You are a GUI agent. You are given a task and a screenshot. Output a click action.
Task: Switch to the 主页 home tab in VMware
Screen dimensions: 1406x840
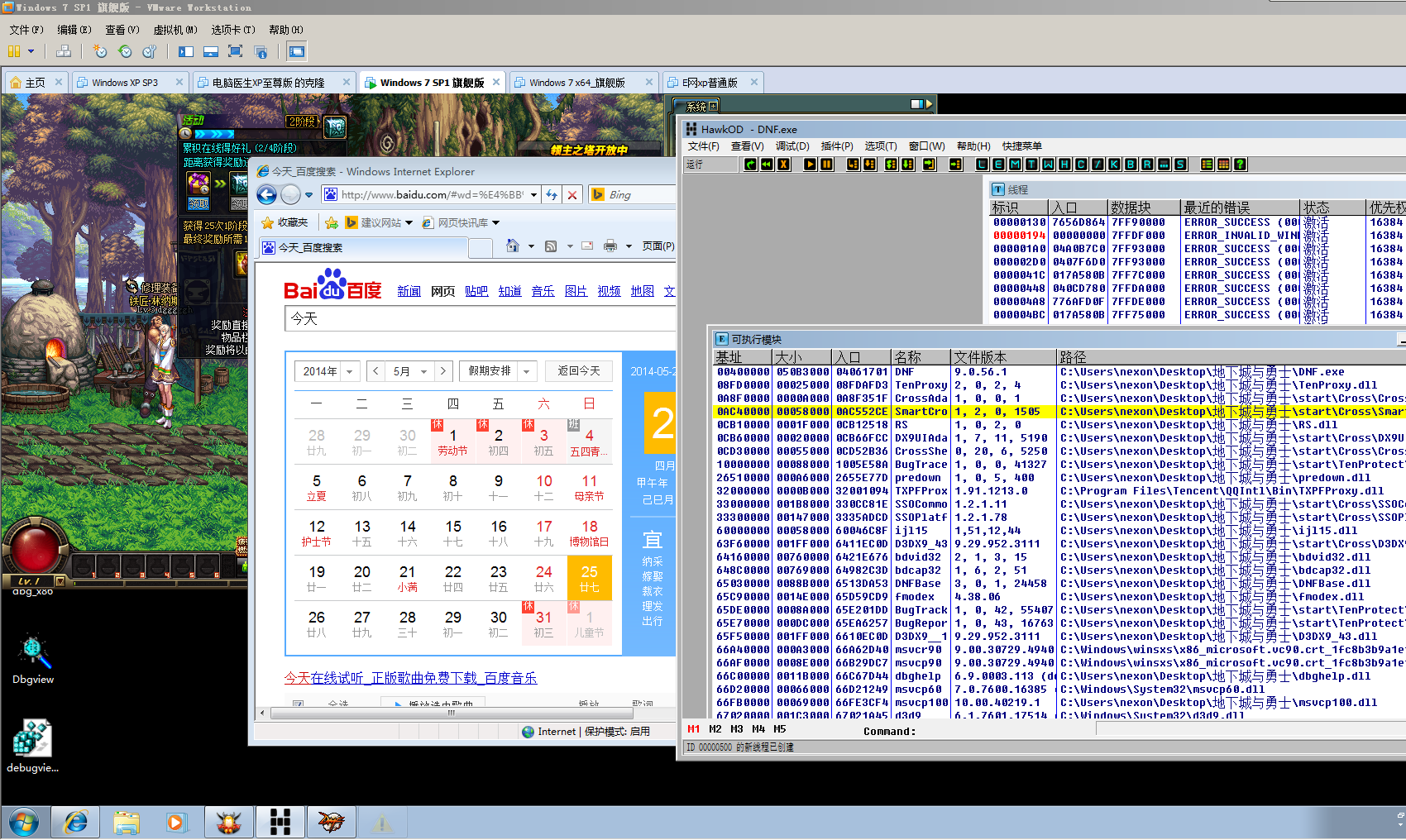point(36,83)
